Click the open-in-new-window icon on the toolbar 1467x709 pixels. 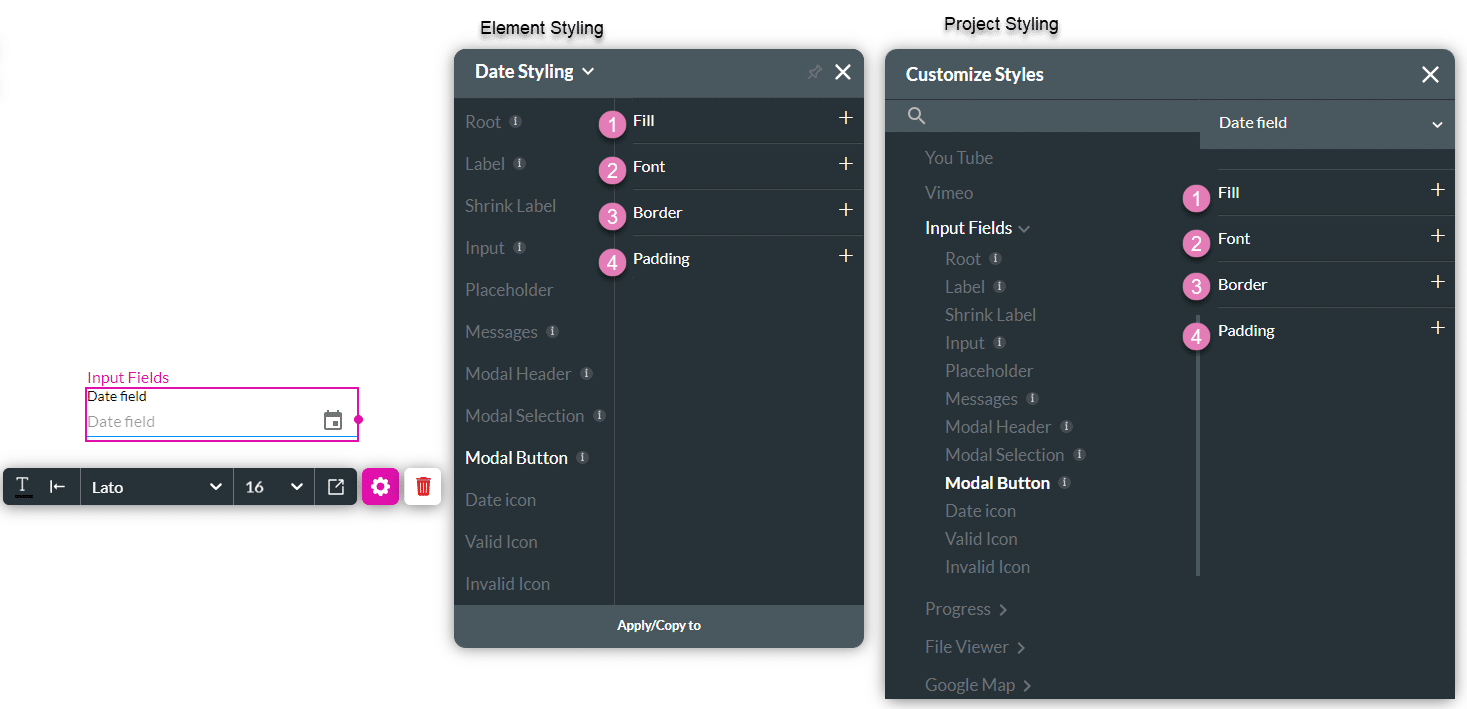tap(336, 486)
